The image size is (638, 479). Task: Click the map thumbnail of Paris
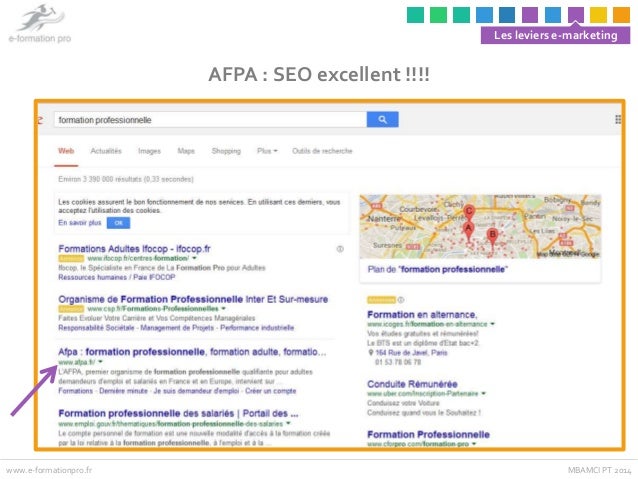click(480, 227)
